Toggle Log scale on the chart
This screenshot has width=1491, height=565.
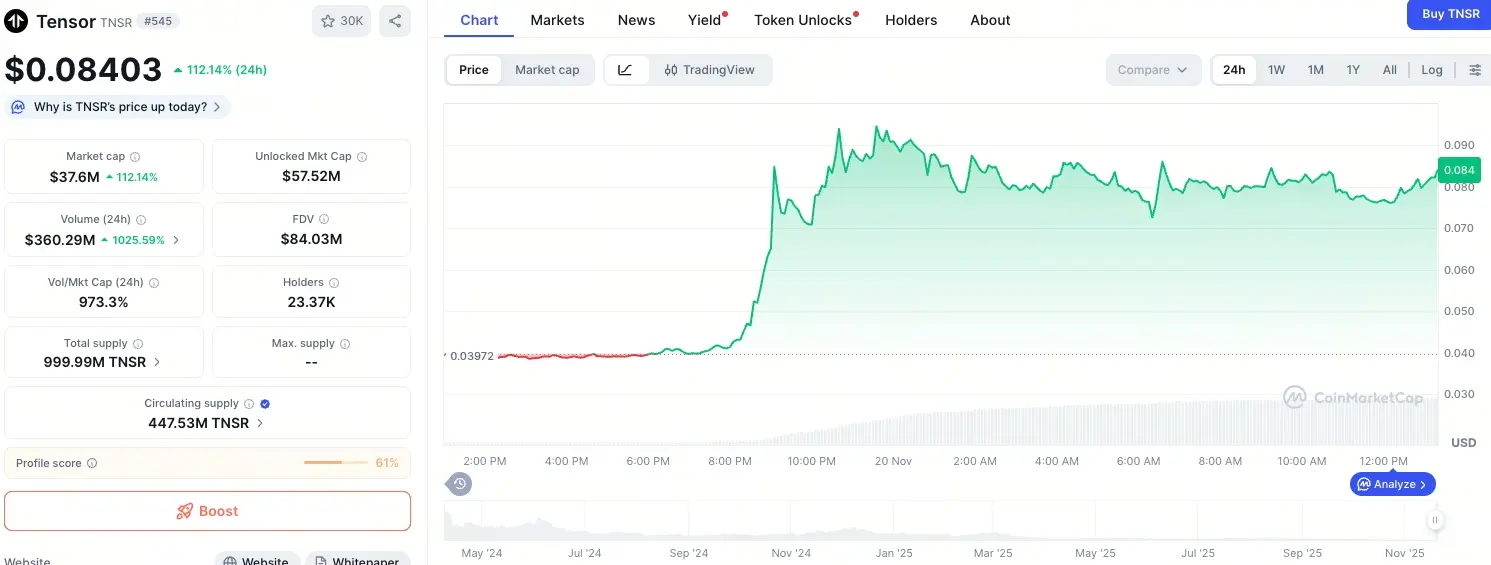click(x=1432, y=70)
